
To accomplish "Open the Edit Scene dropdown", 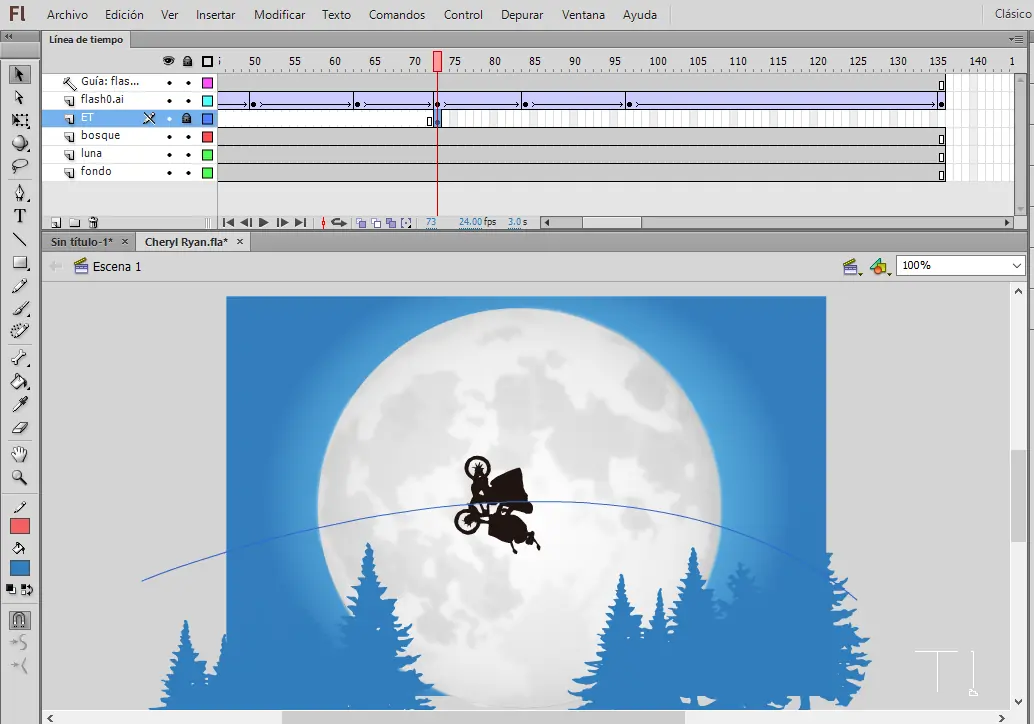I will pos(851,267).
